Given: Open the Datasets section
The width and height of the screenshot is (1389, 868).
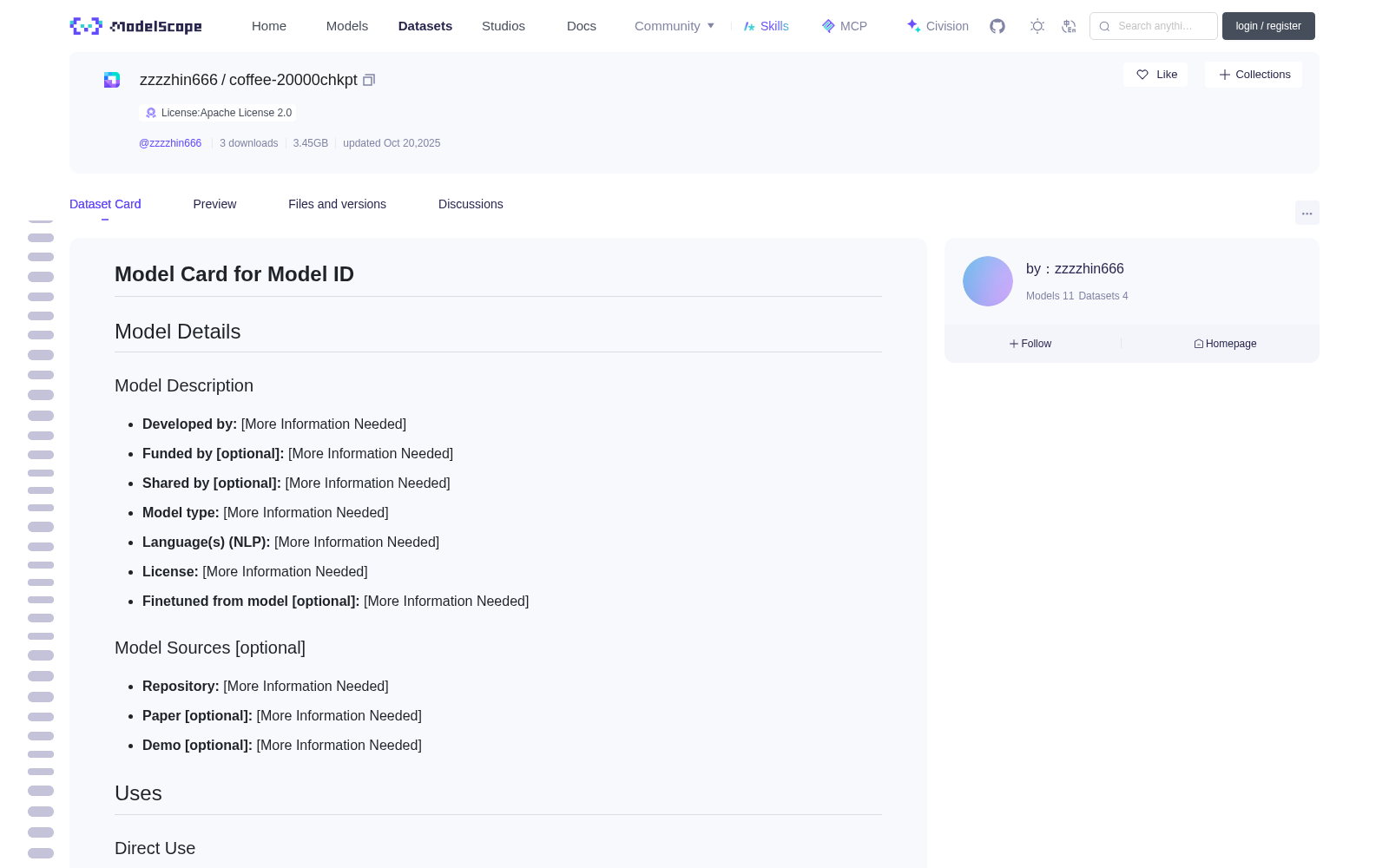Looking at the screenshot, I should [x=425, y=26].
